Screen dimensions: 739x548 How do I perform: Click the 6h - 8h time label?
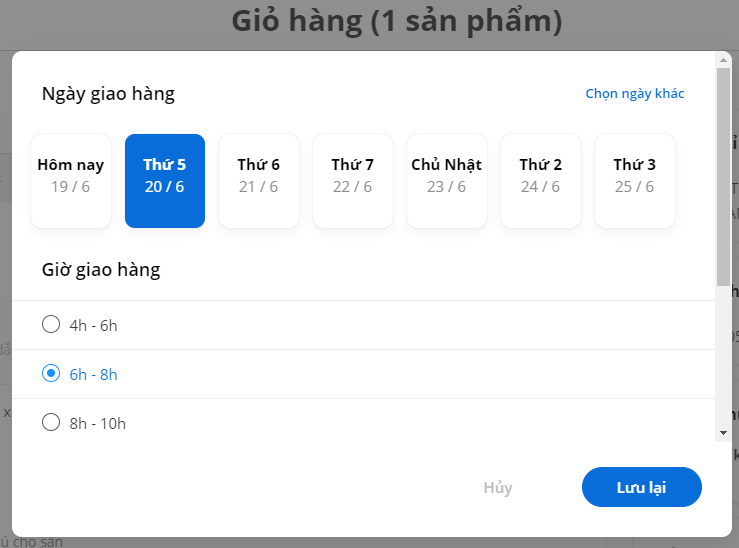point(93,375)
